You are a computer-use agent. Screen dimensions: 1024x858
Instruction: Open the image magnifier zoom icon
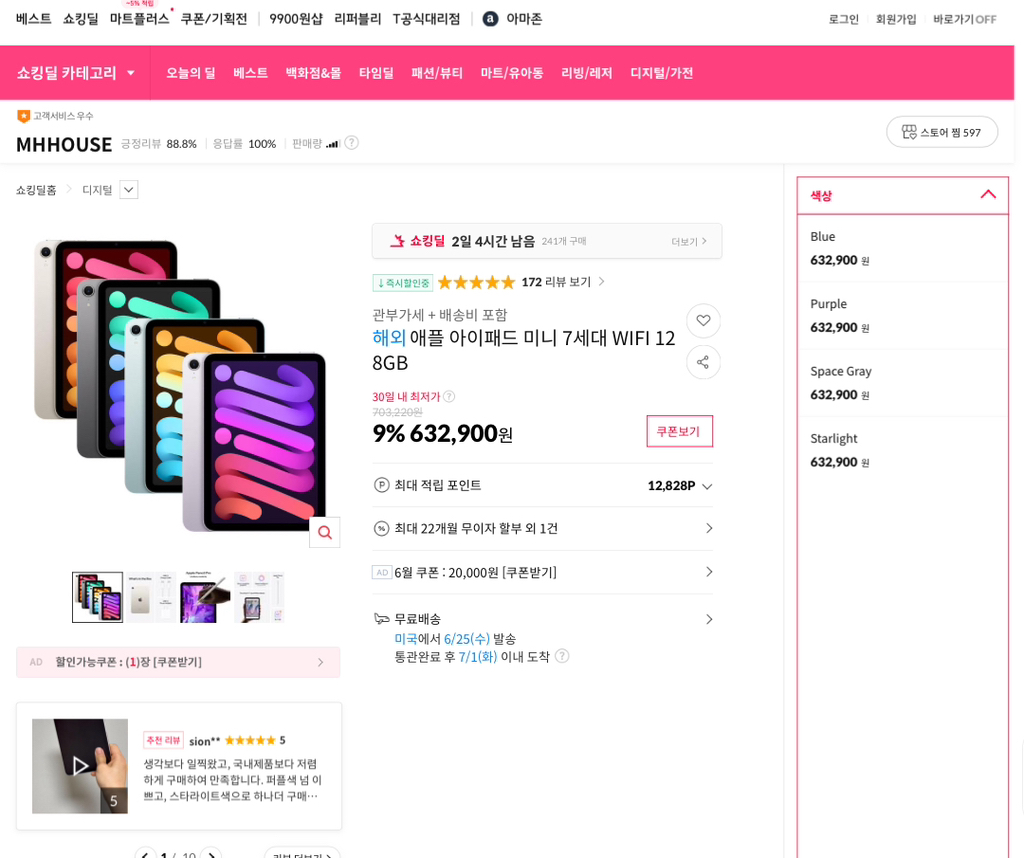pyautogui.click(x=324, y=532)
